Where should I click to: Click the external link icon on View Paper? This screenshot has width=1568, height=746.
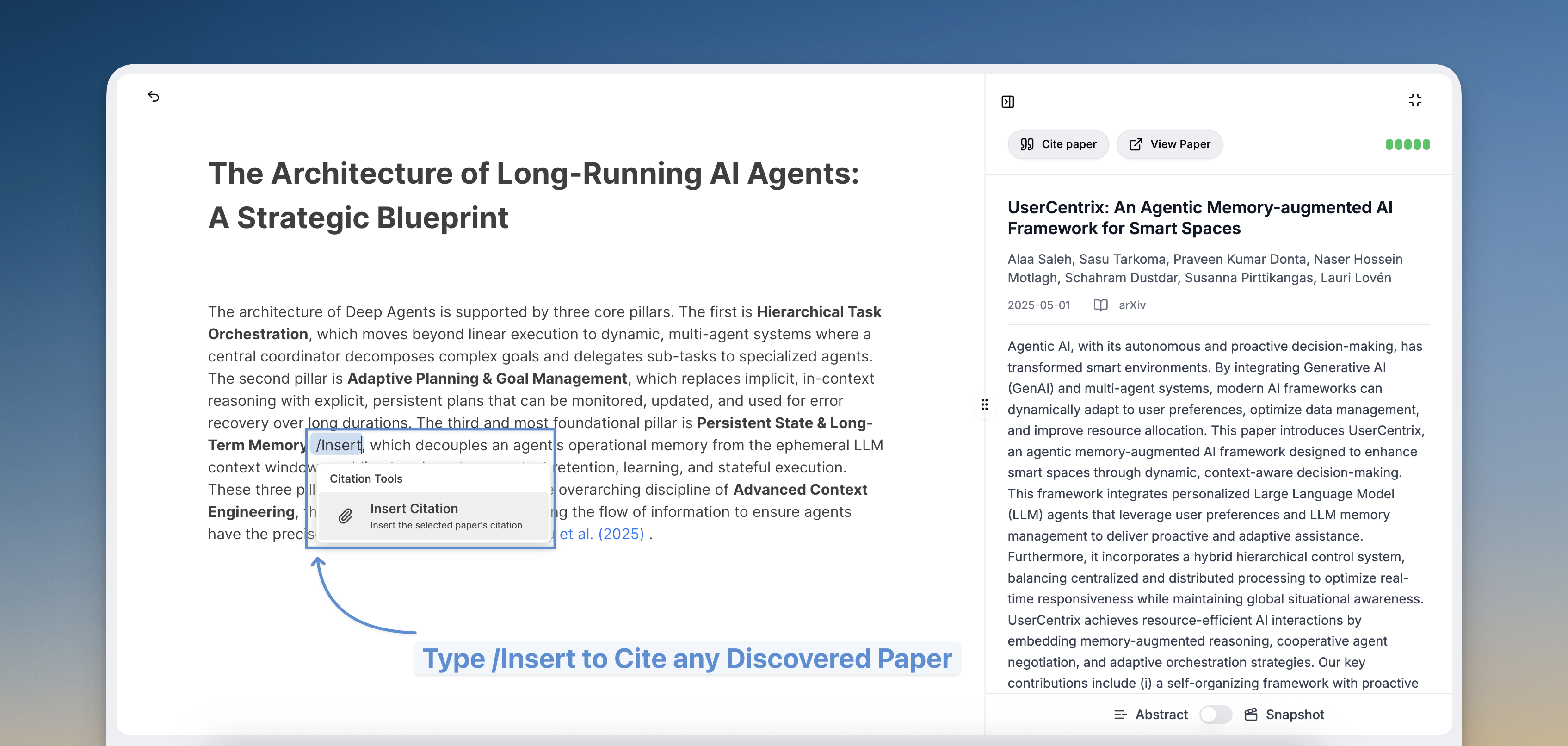1136,144
